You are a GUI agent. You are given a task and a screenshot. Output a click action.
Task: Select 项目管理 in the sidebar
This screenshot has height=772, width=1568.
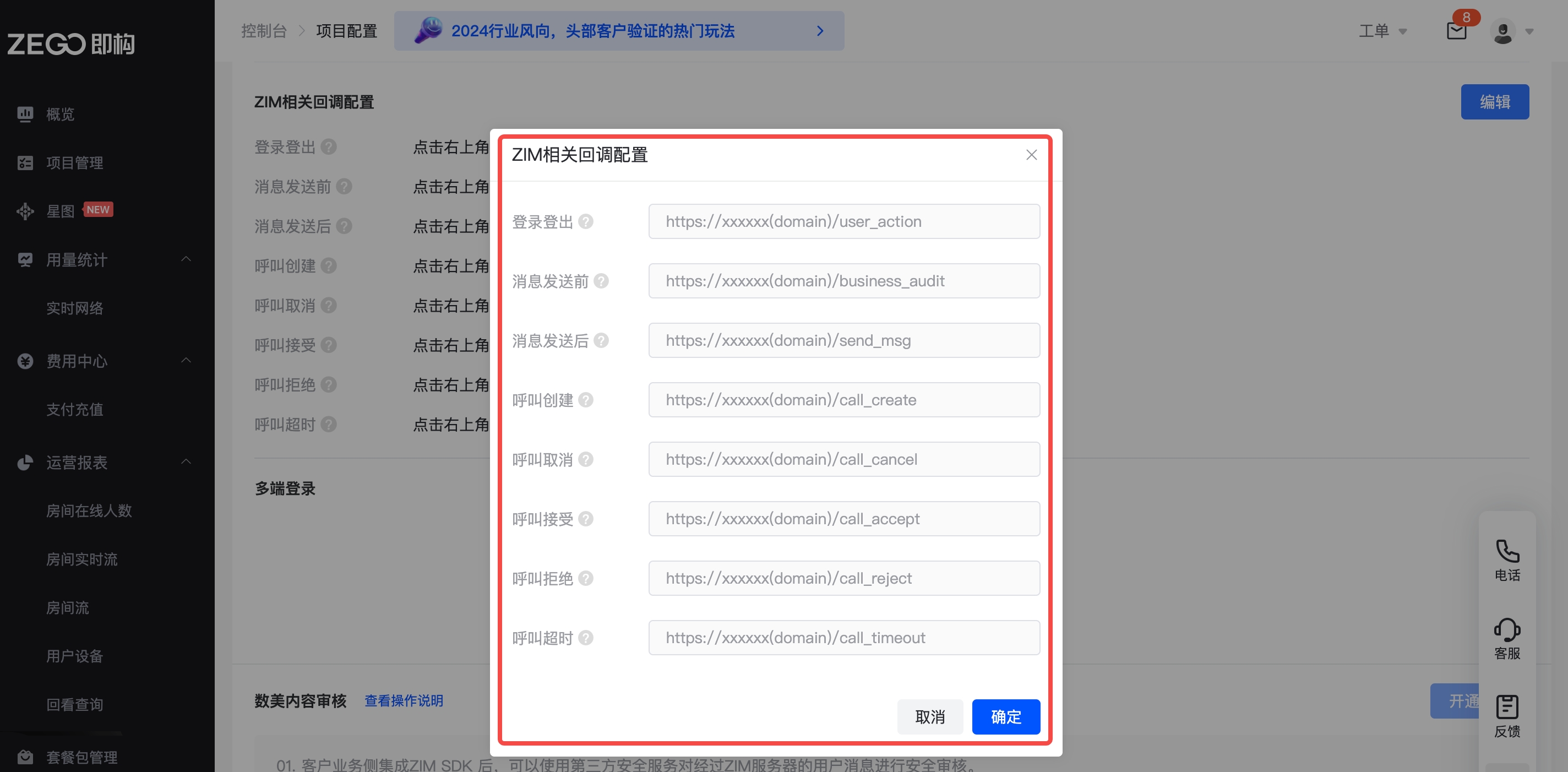pyautogui.click(x=74, y=162)
